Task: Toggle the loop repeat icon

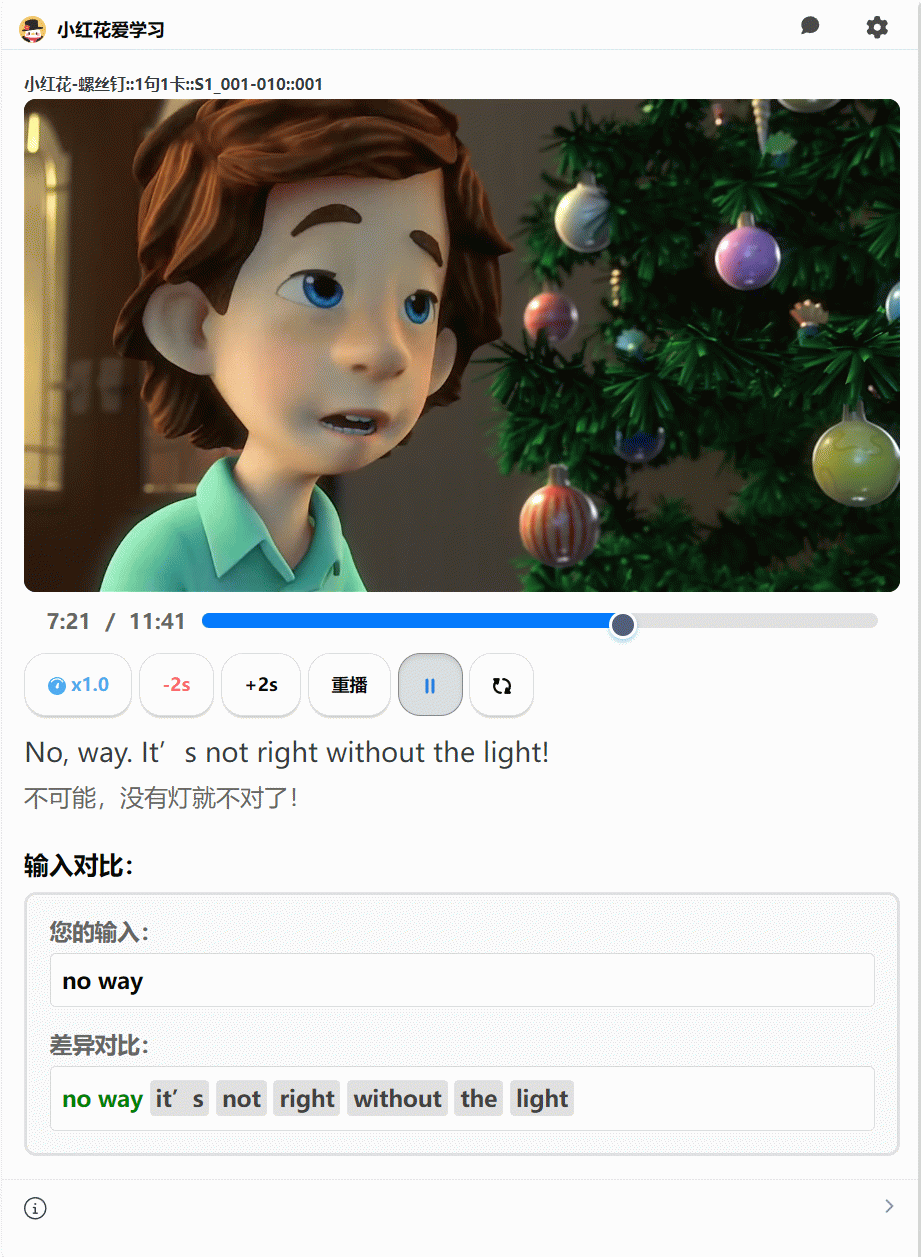Action: [501, 685]
